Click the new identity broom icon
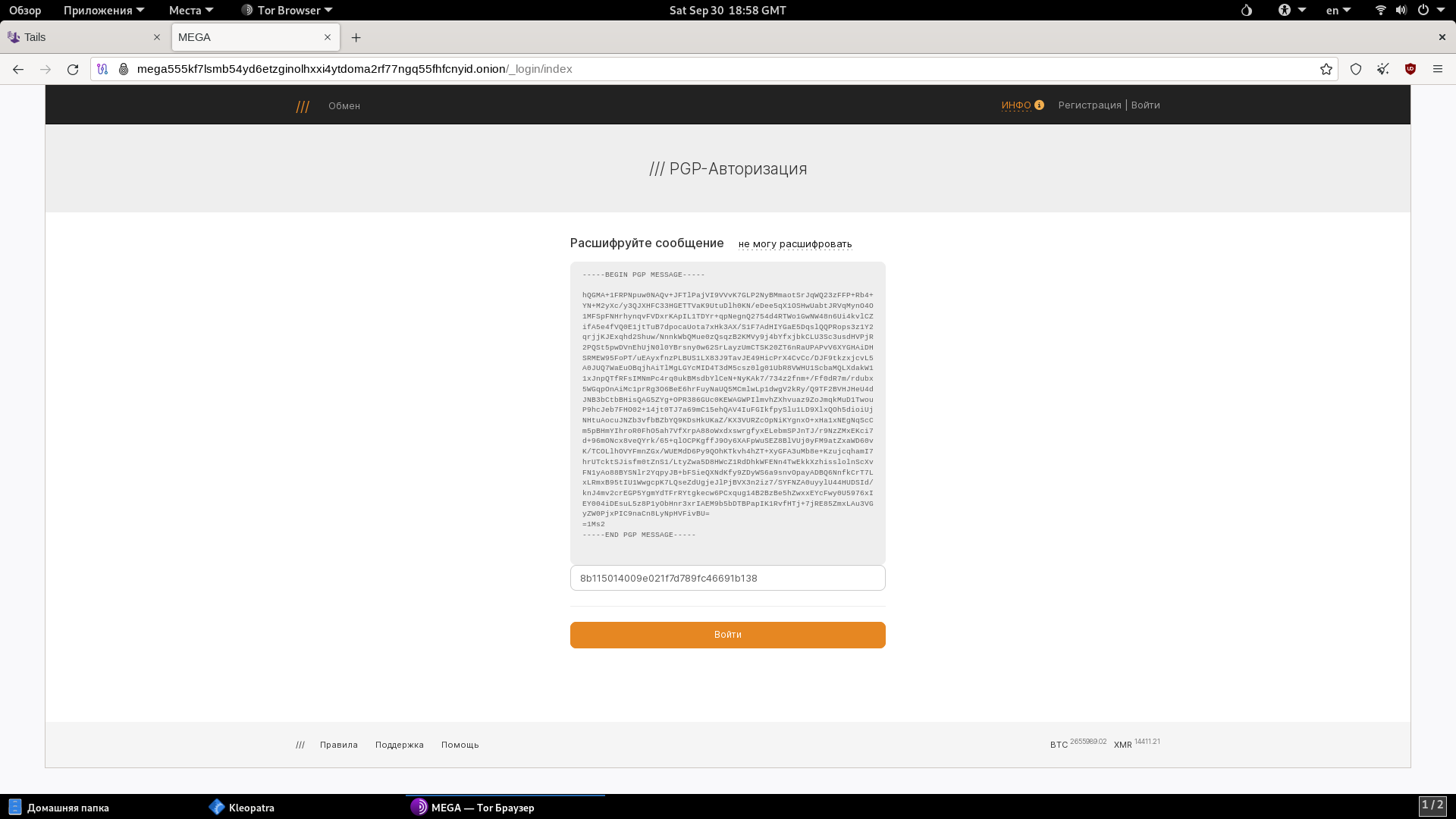The image size is (1456, 819). 1383,69
